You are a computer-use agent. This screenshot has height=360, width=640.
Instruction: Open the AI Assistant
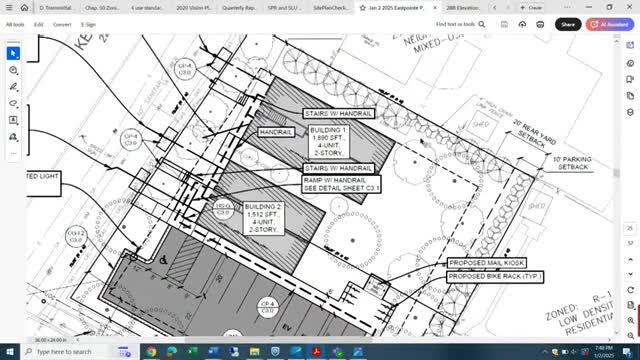(x=610, y=24)
